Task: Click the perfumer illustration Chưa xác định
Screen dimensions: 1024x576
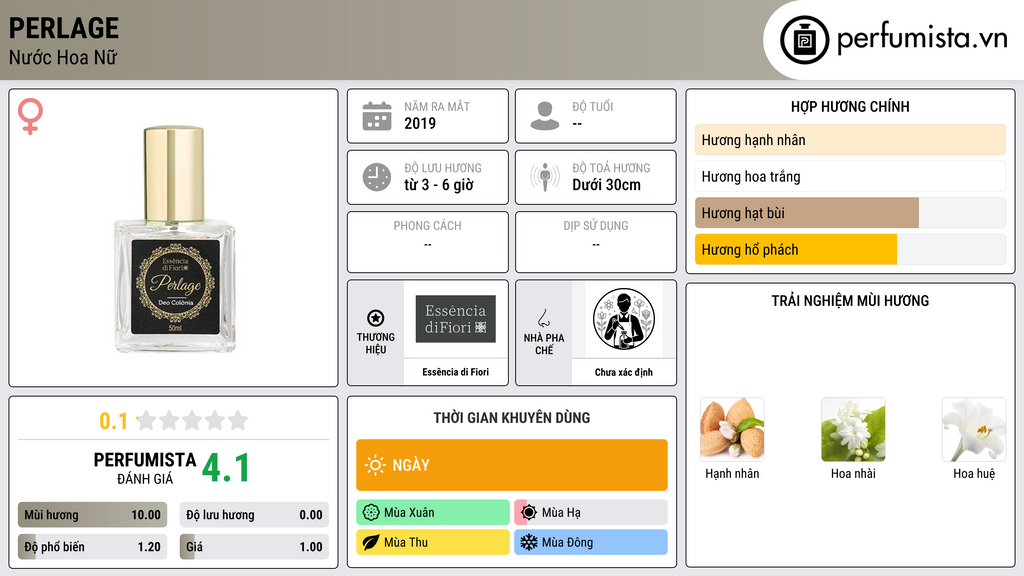Action: pyautogui.click(x=624, y=319)
